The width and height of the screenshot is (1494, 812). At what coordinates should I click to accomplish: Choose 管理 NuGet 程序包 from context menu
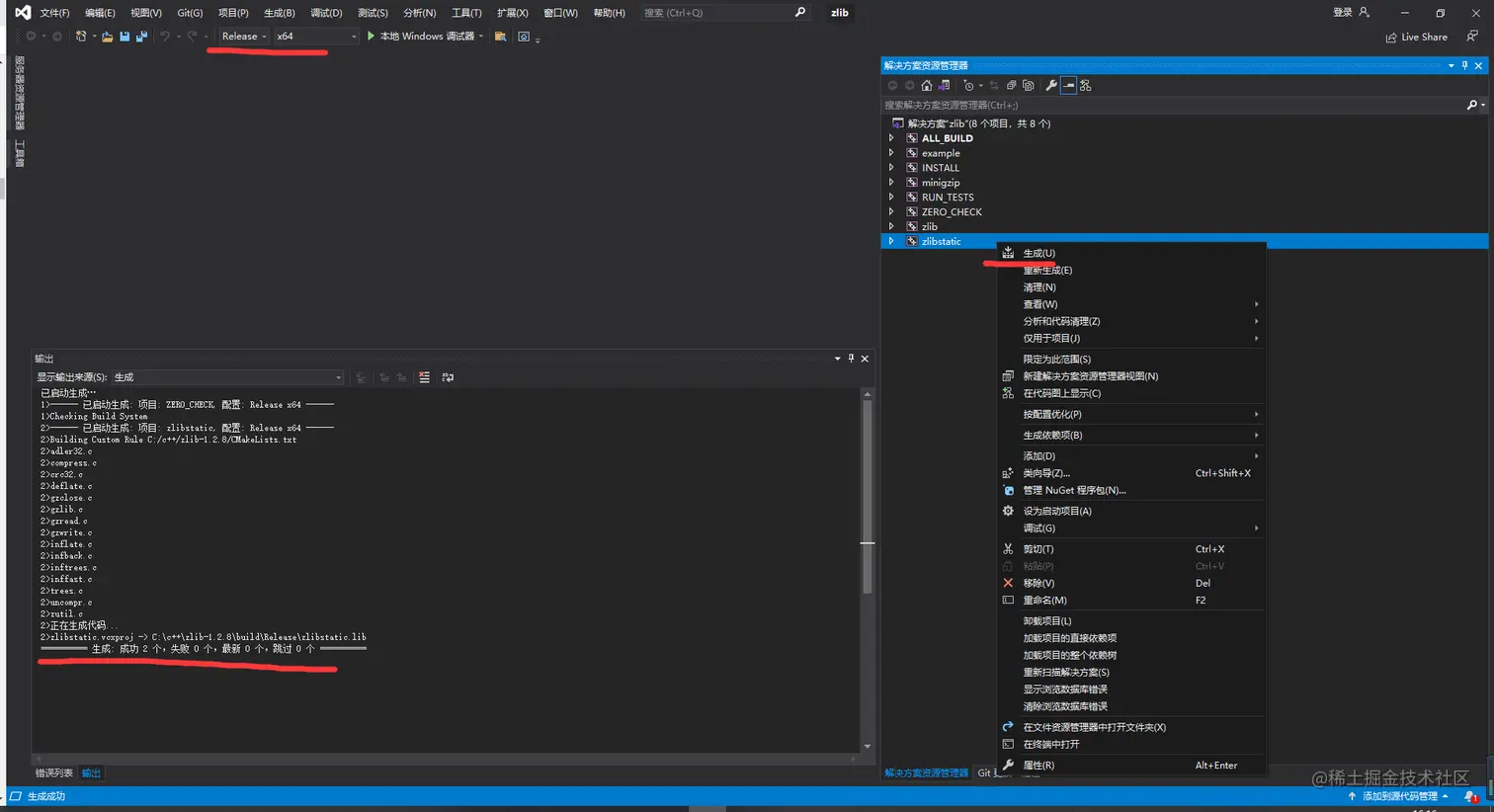click(x=1131, y=490)
